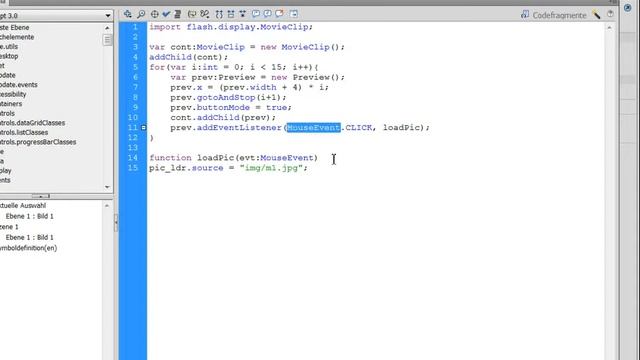Select the 'ste Ebene' toolbox entry
This screenshot has width=640, height=360.
click(15, 27)
